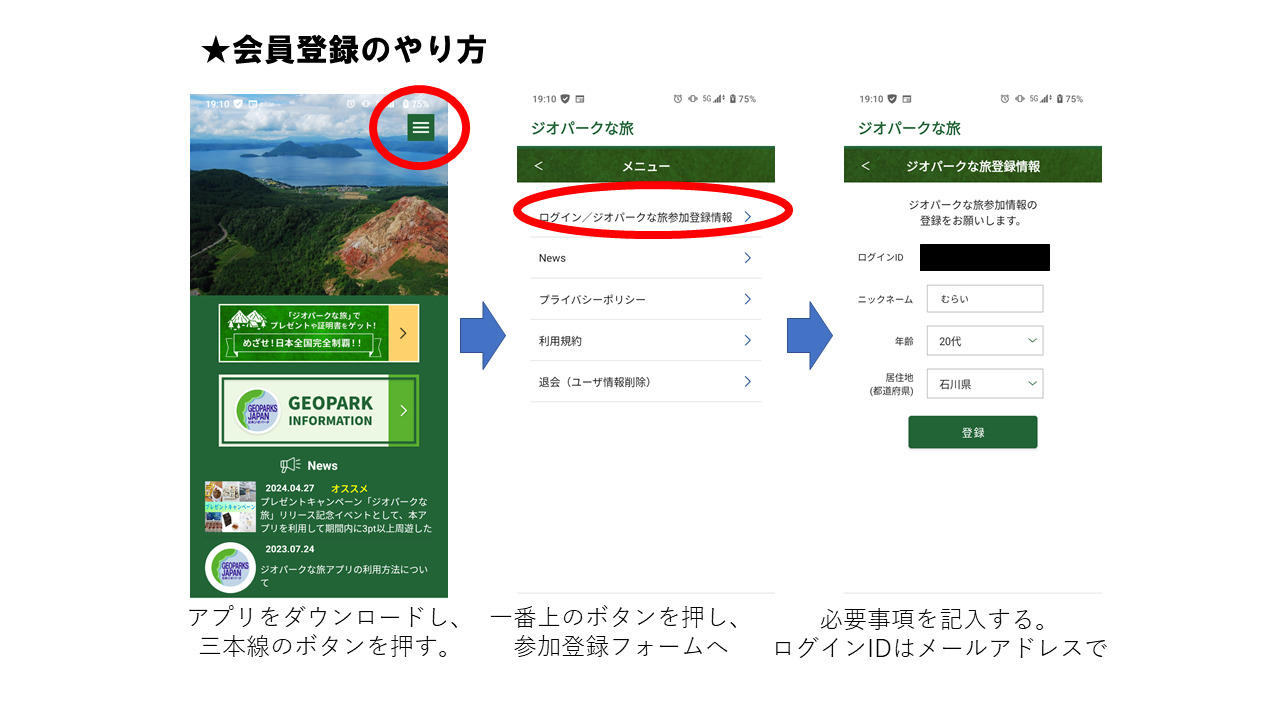Tap the green arrow on GEOPARK INFORMATION banner
1280x720 pixels.
(x=403, y=410)
